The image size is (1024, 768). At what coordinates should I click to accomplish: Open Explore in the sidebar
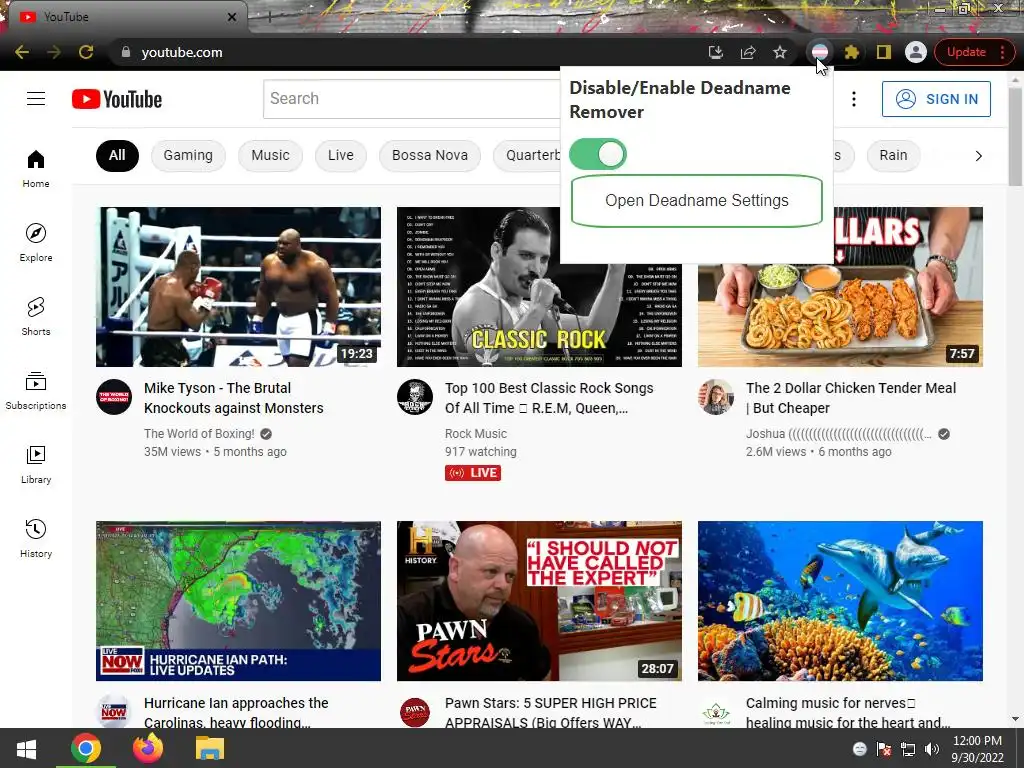[x=36, y=242]
